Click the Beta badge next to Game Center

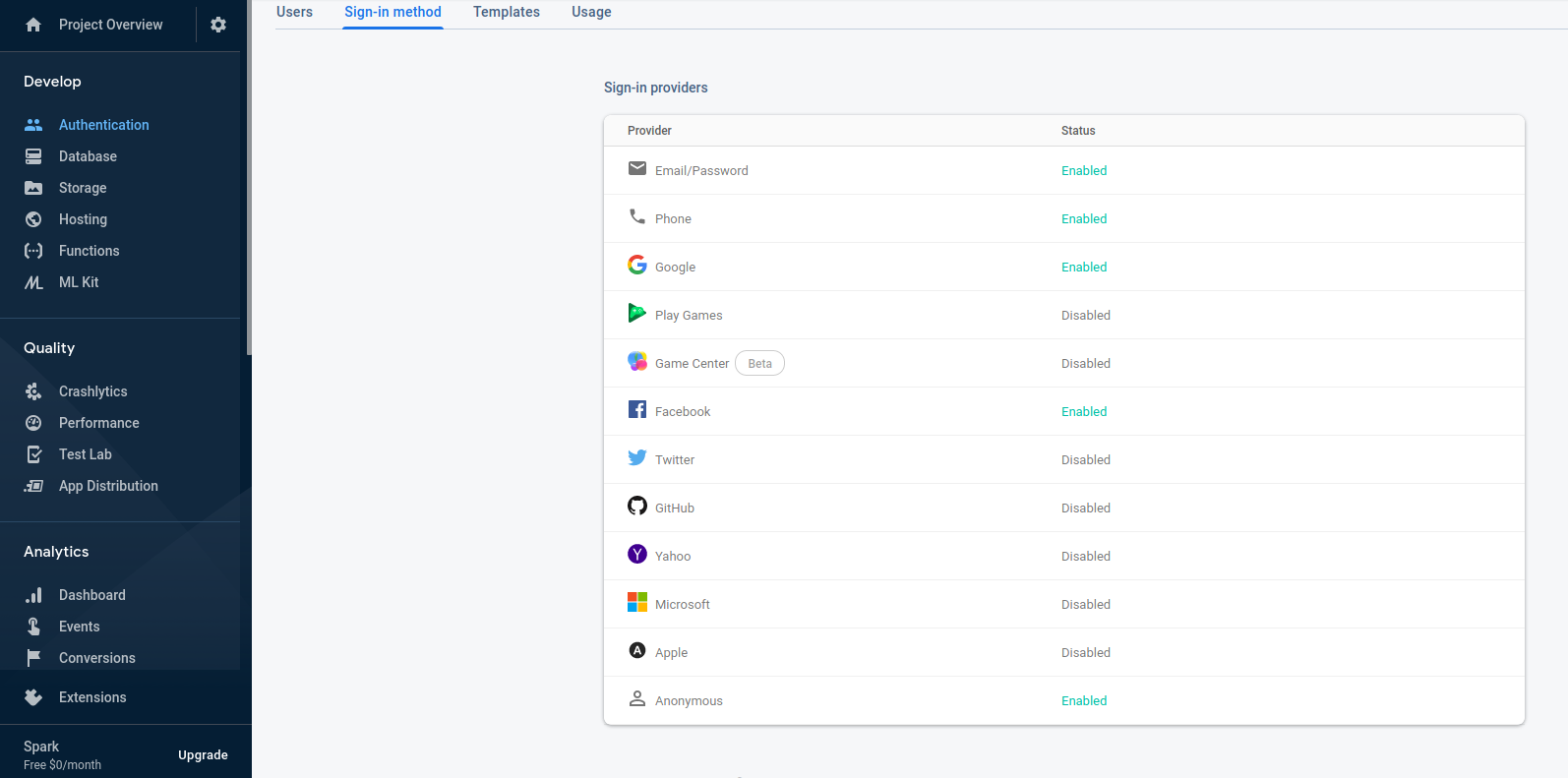pos(759,364)
